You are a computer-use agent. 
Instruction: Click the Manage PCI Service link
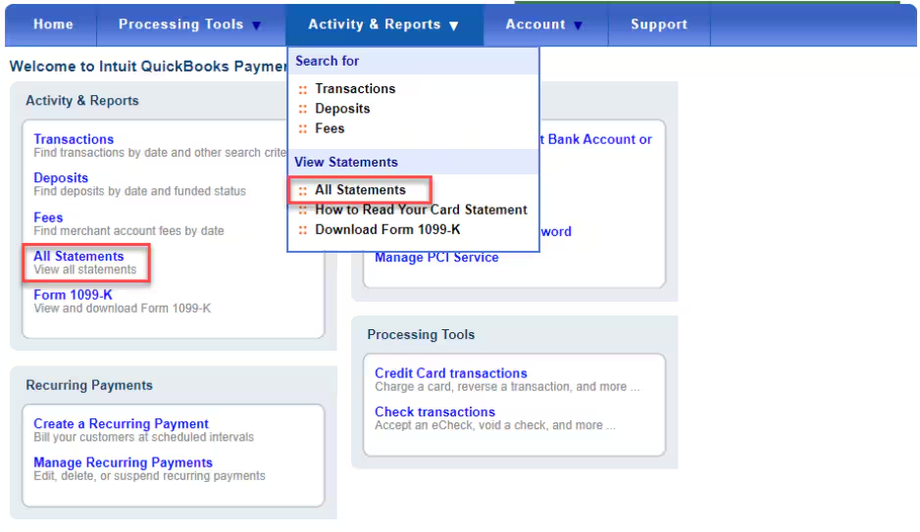[437, 257]
